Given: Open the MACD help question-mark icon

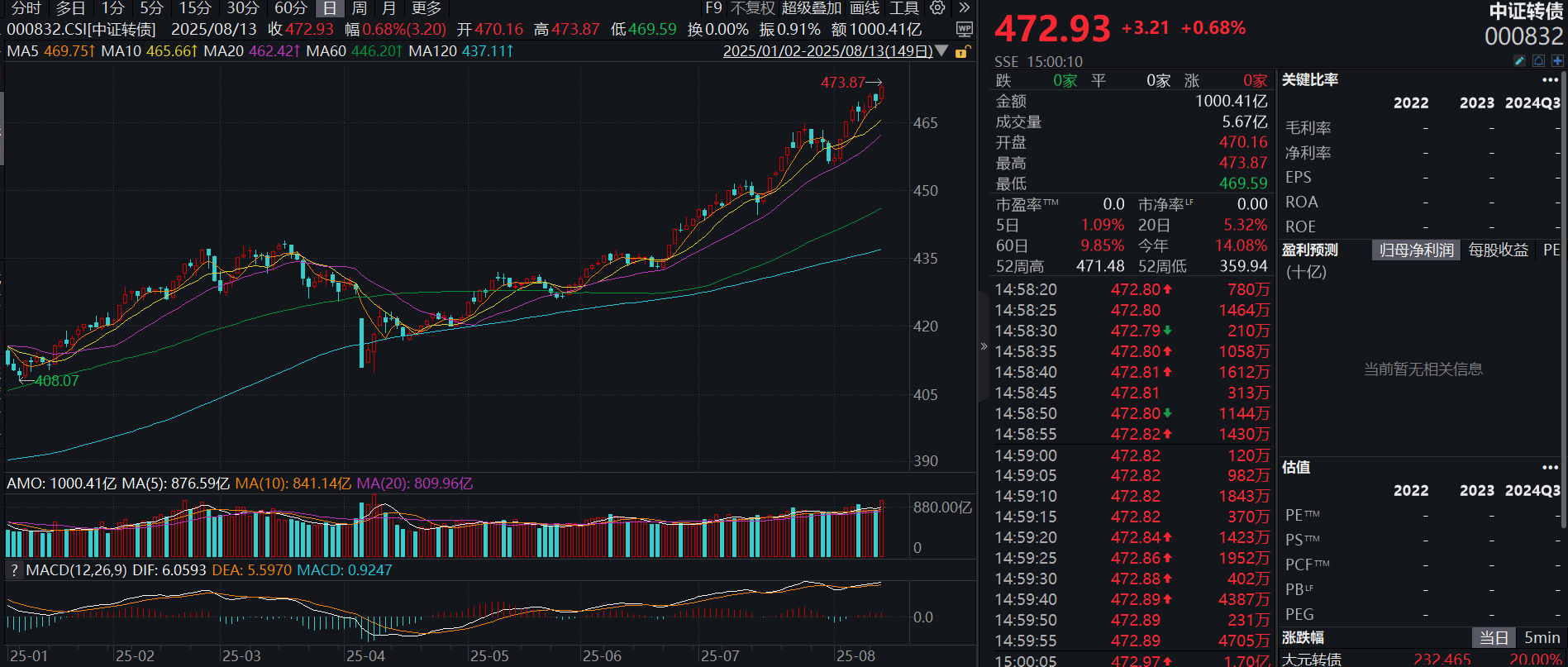Looking at the screenshot, I should click(13, 570).
